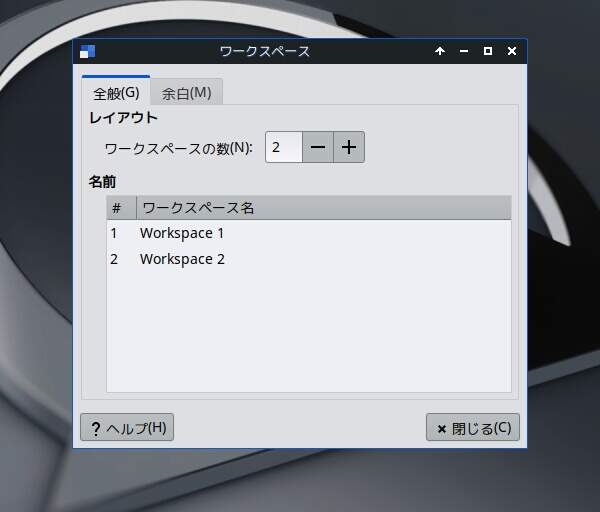The width and height of the screenshot is (600, 512).
Task: Select the 全般(G) tab
Action: (116, 93)
